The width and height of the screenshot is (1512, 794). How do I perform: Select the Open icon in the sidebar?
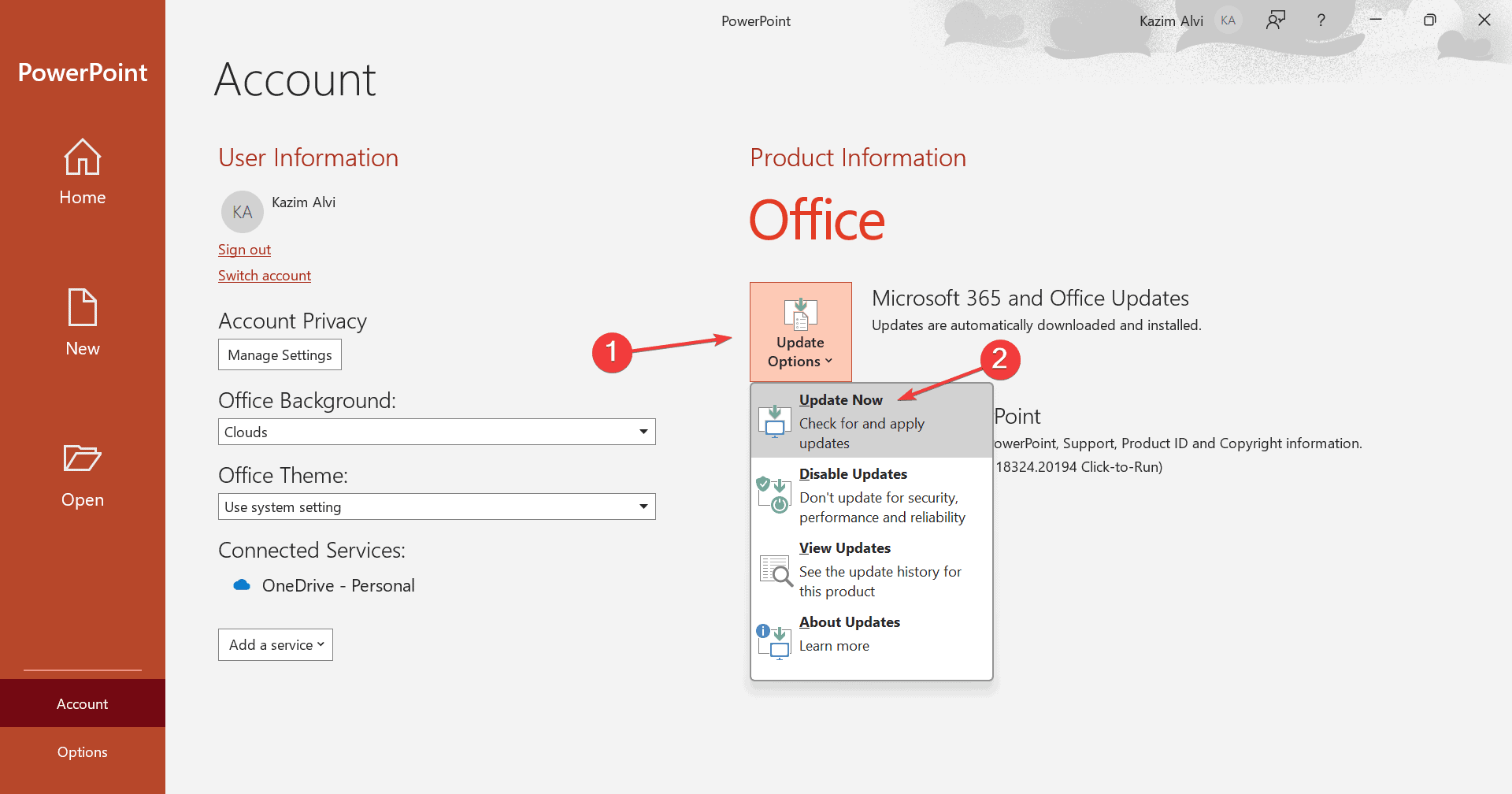(x=82, y=458)
